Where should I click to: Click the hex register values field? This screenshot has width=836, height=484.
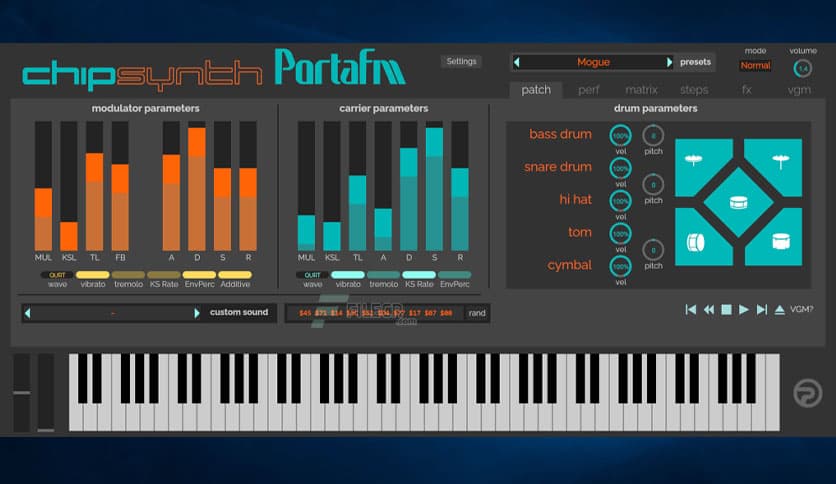(375, 313)
